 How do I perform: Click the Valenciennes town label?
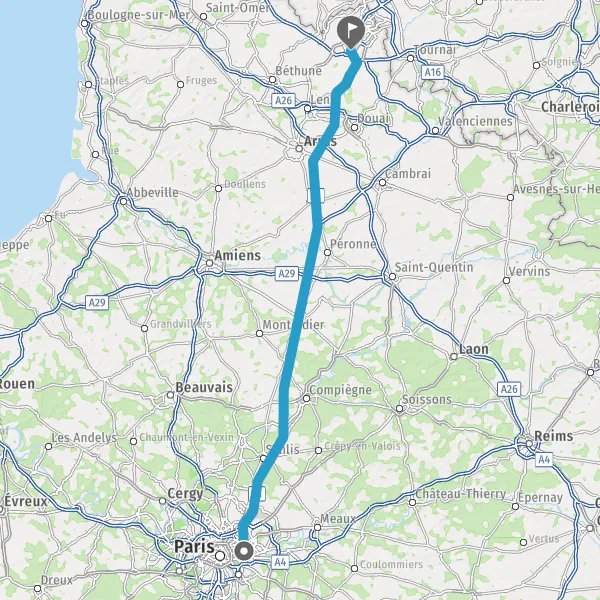475,121
